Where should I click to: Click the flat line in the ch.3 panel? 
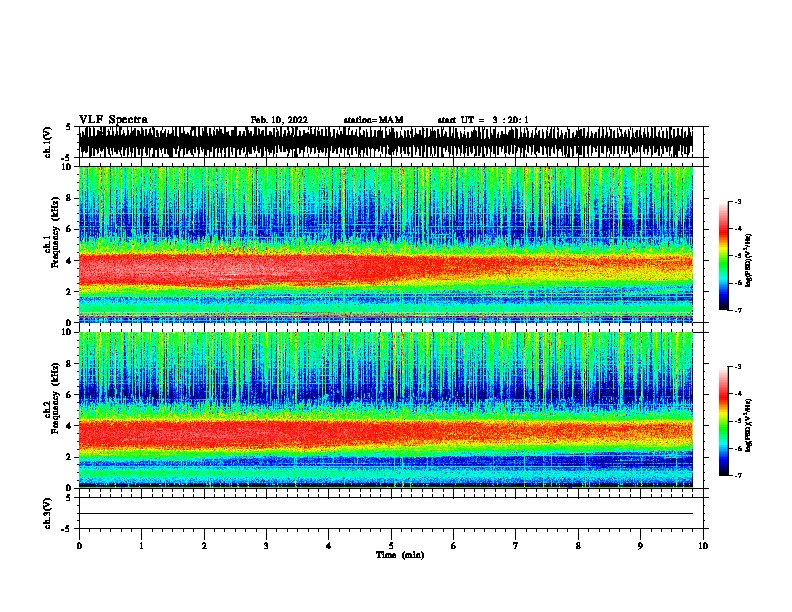click(386, 514)
